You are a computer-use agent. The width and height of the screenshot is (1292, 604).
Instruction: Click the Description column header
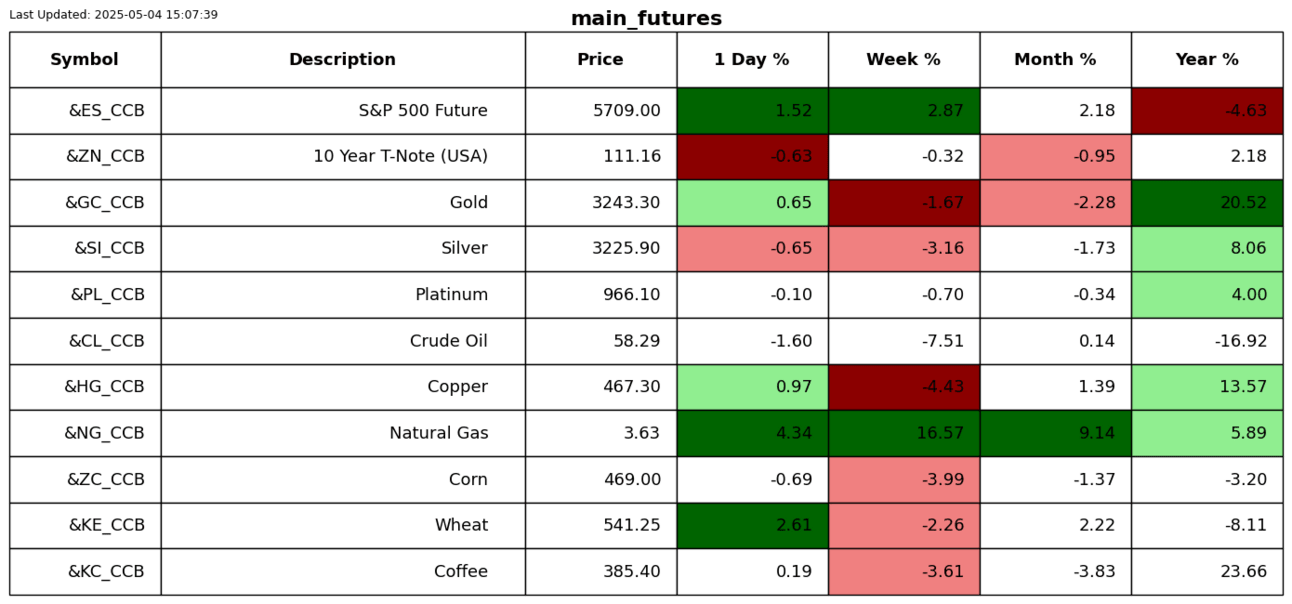tap(342, 60)
